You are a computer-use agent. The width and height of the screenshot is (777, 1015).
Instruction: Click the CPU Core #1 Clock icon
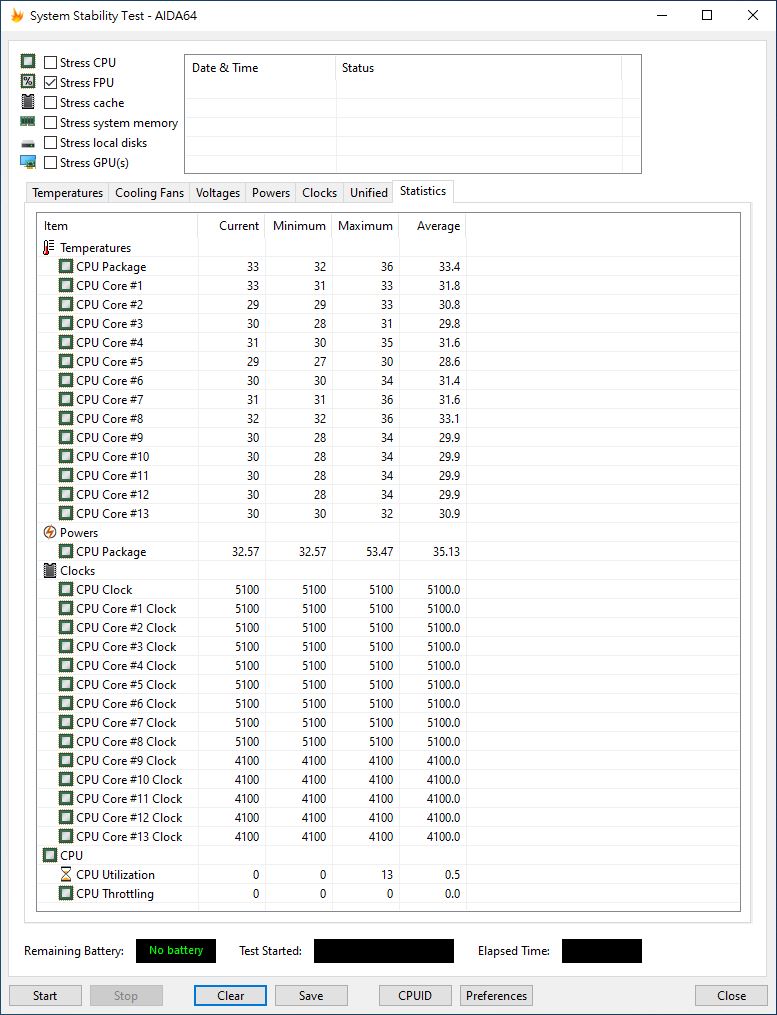click(x=65, y=608)
